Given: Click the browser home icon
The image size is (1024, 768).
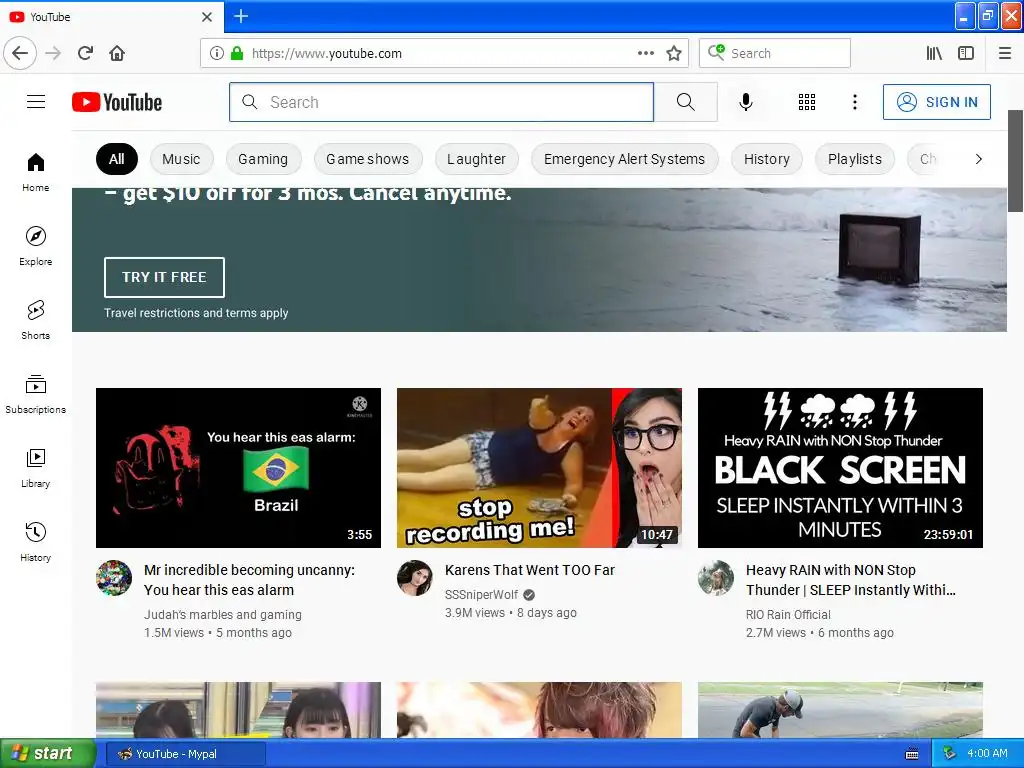Looking at the screenshot, I should click(x=117, y=53).
